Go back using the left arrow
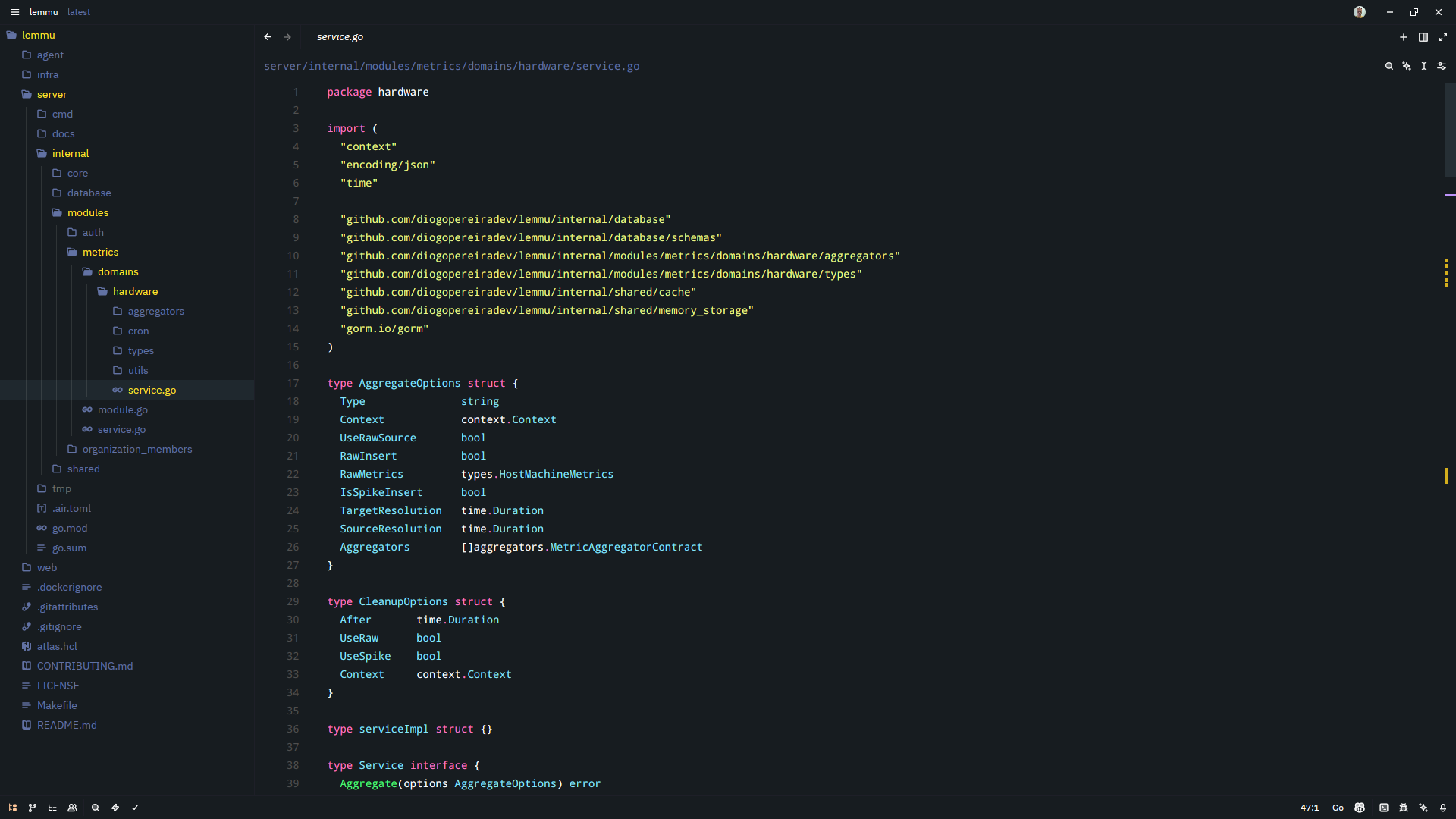 (268, 36)
